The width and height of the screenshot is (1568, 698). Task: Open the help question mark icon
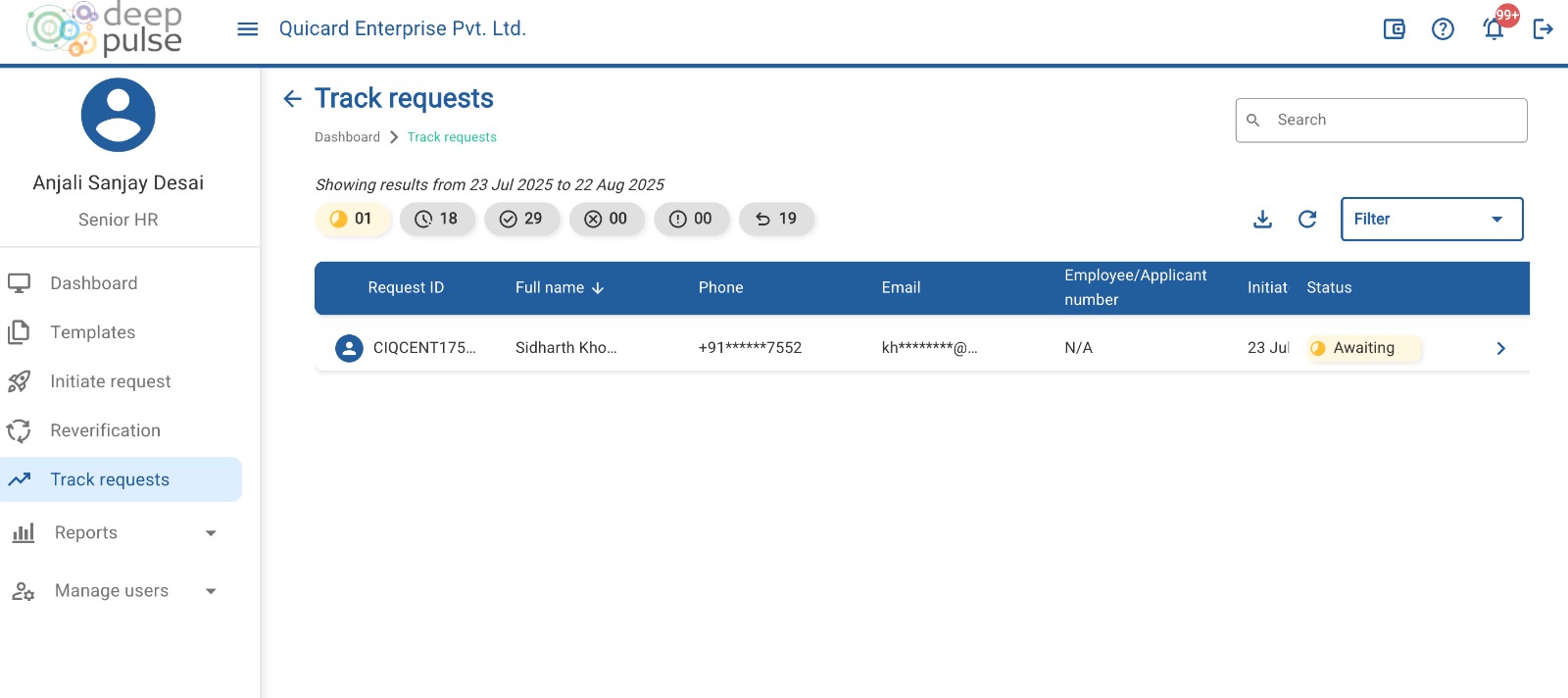(x=1443, y=29)
